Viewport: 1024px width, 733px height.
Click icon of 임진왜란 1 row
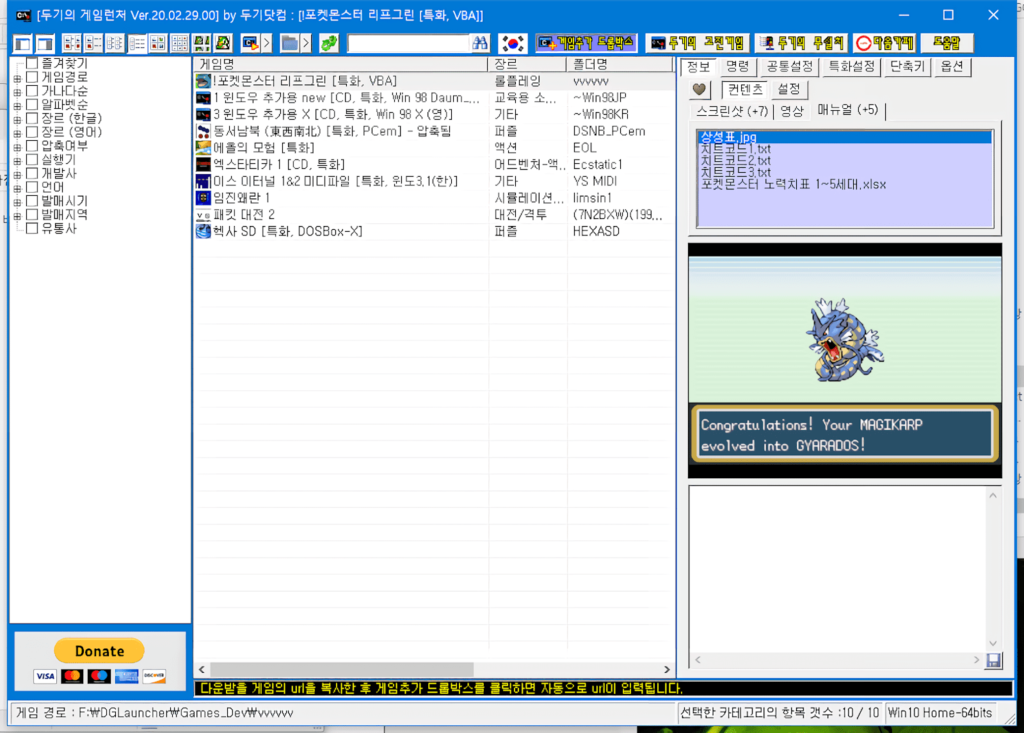point(203,197)
